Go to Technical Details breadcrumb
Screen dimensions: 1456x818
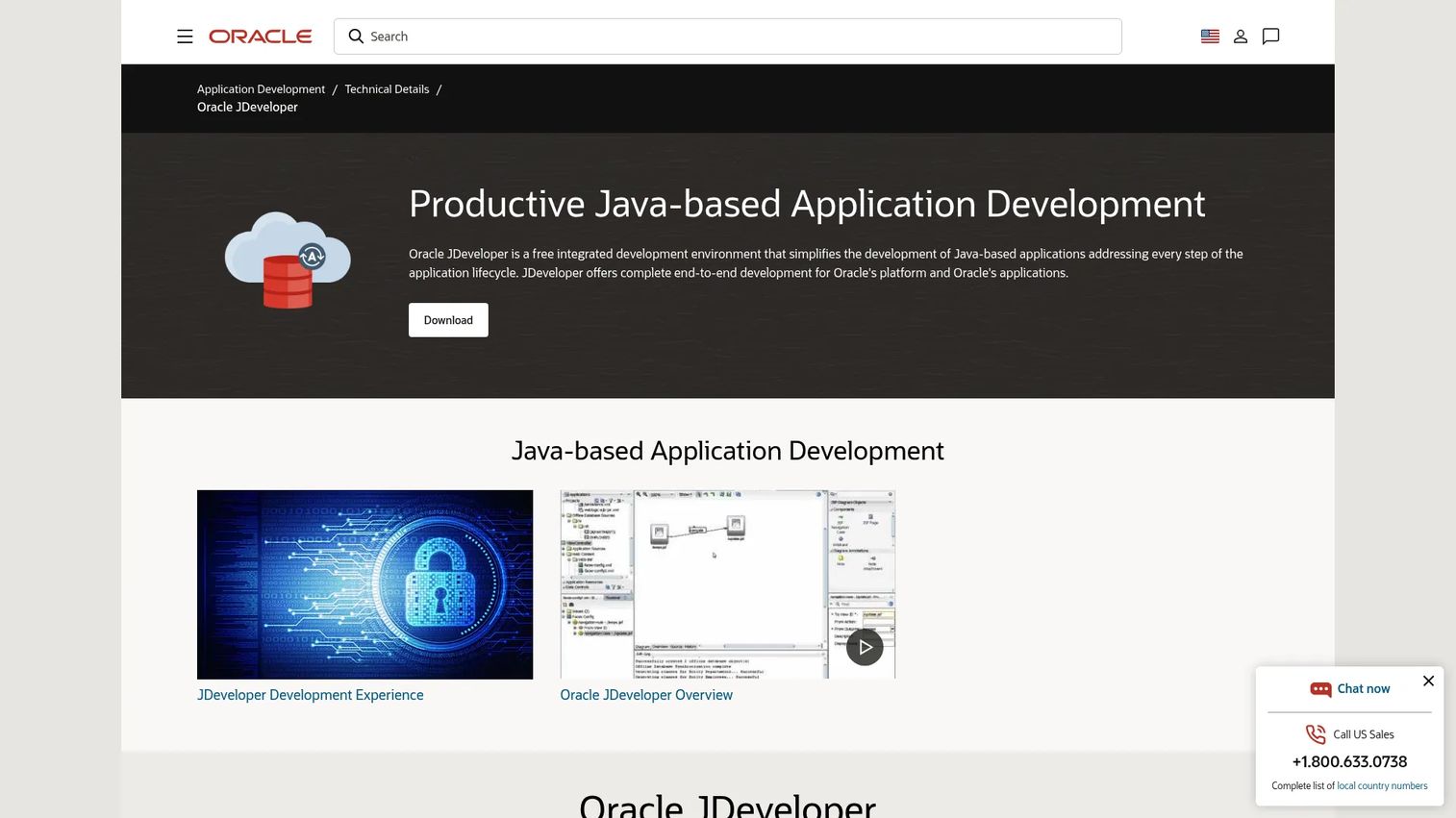pyautogui.click(x=387, y=89)
